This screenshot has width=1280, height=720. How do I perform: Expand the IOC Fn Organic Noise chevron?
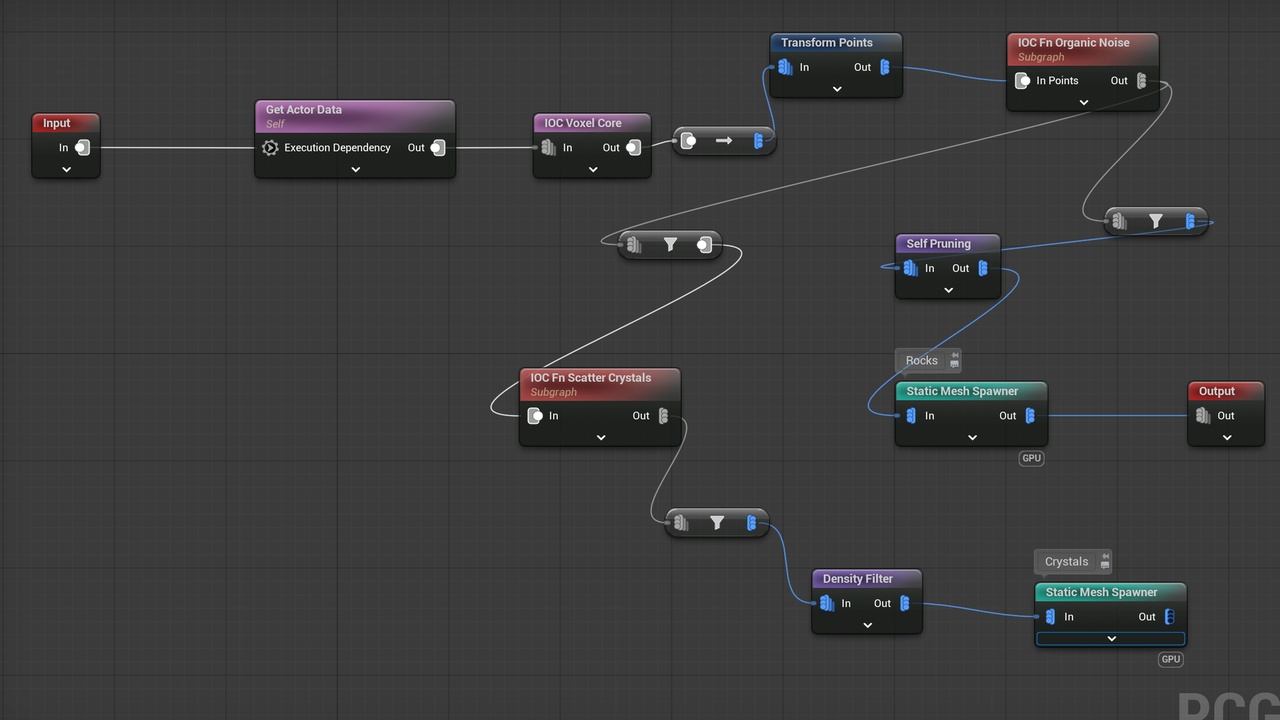[1083, 102]
